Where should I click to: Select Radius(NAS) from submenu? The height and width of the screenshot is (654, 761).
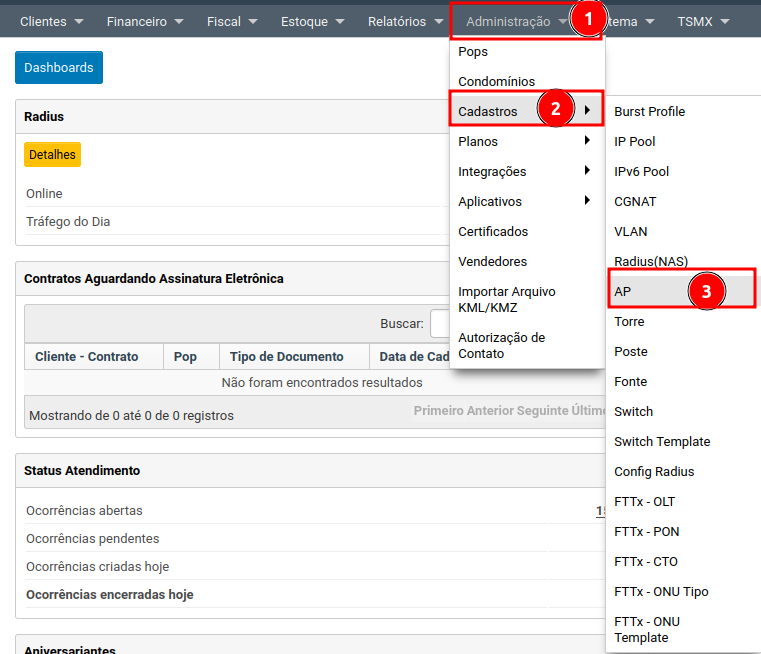(651, 261)
